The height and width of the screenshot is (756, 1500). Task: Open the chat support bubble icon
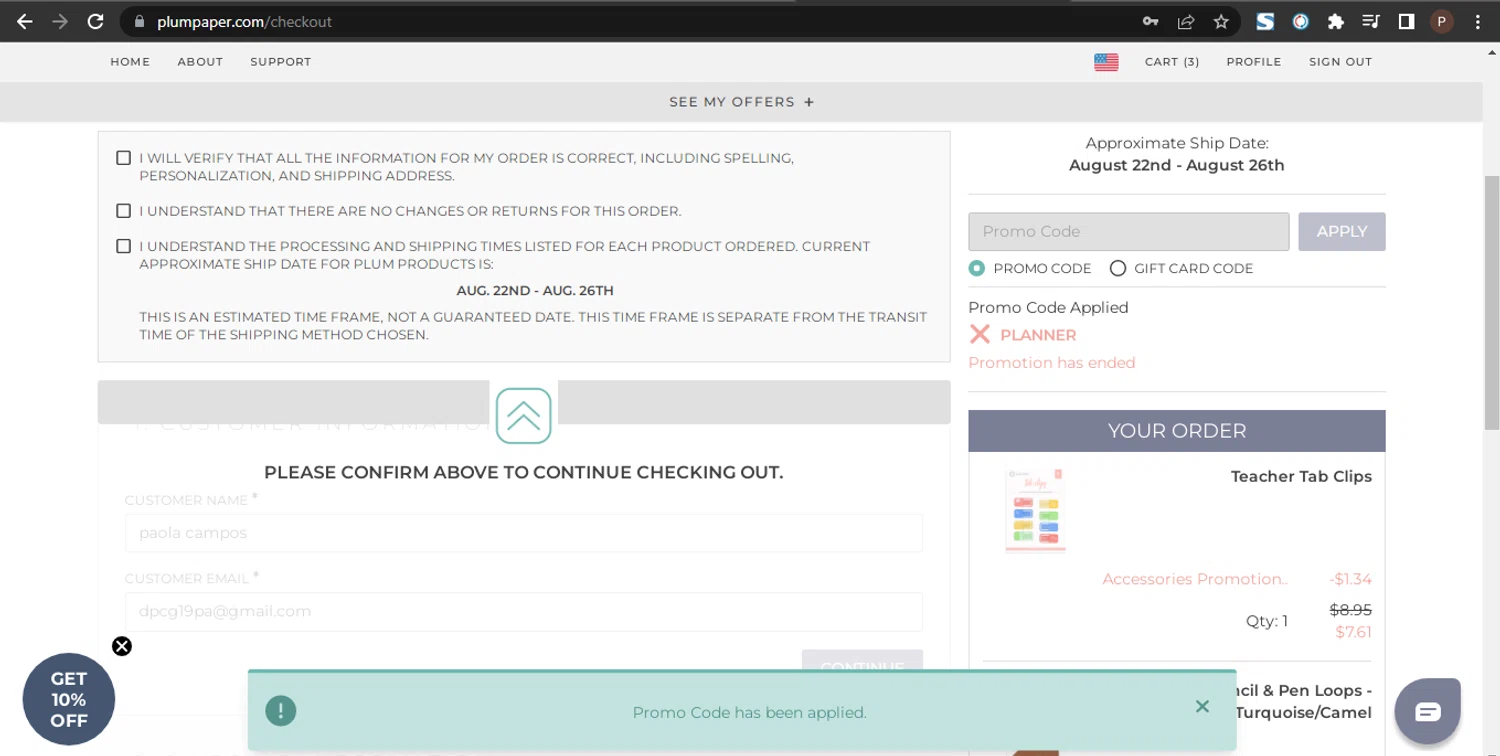tap(1428, 711)
